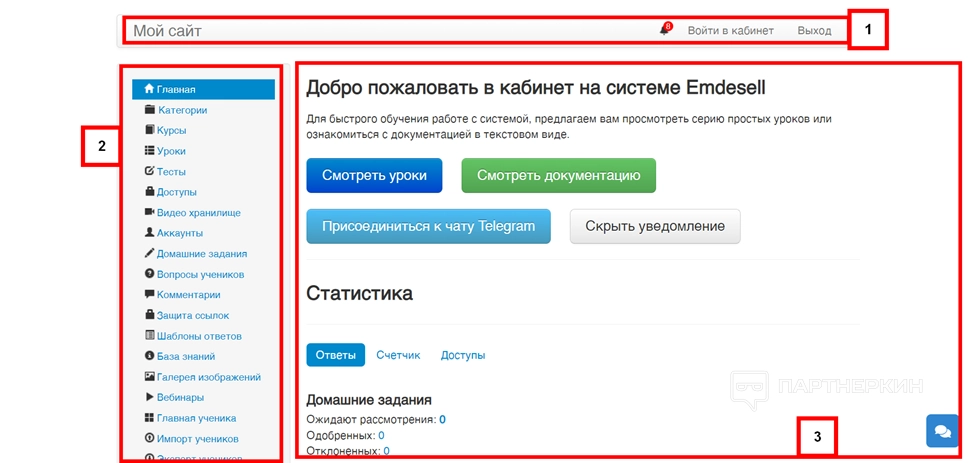Click Присоединиться к чату Telegram
The height and width of the screenshot is (463, 974).
point(429,226)
